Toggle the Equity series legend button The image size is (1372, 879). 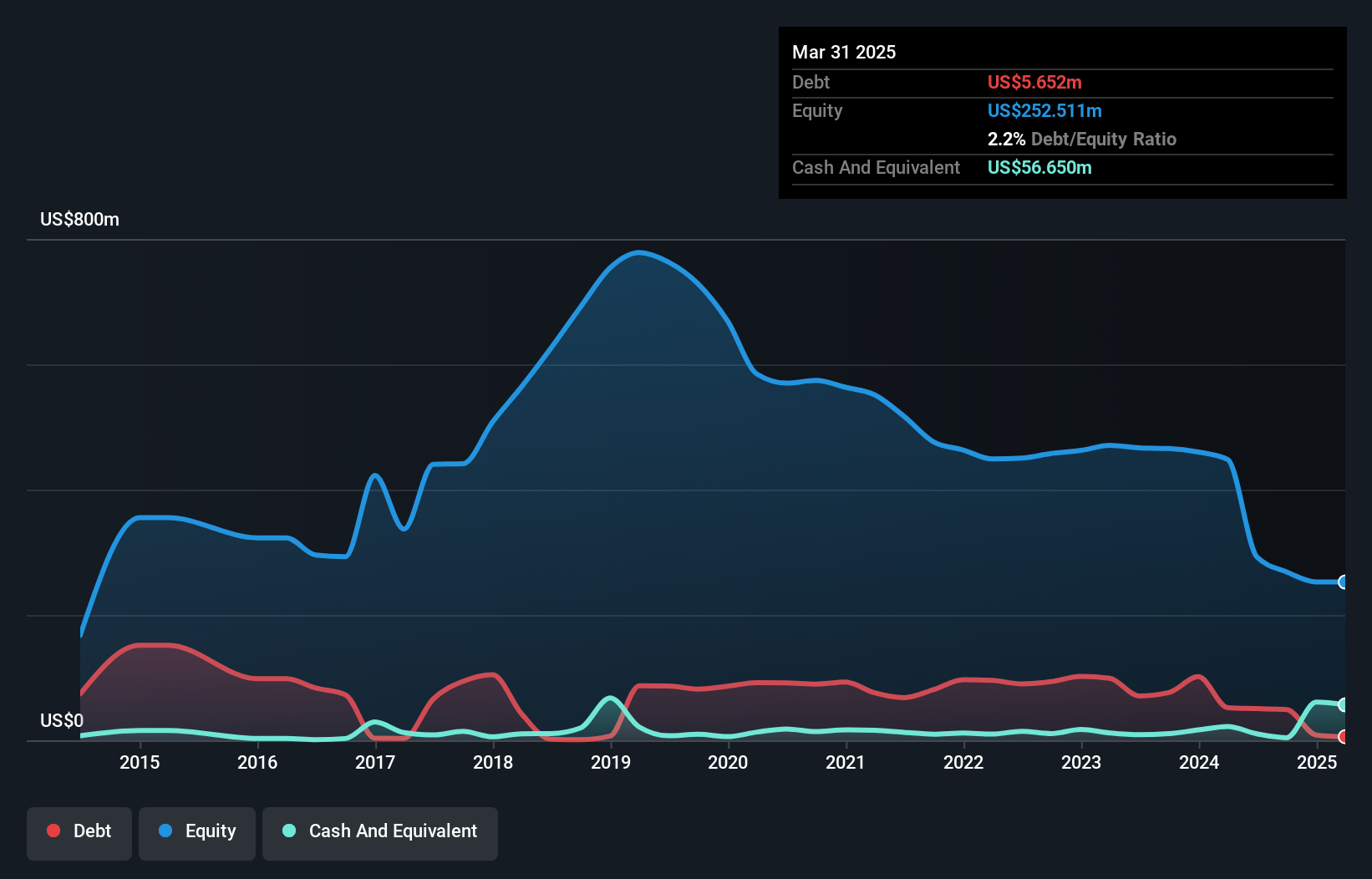pyautogui.click(x=197, y=833)
